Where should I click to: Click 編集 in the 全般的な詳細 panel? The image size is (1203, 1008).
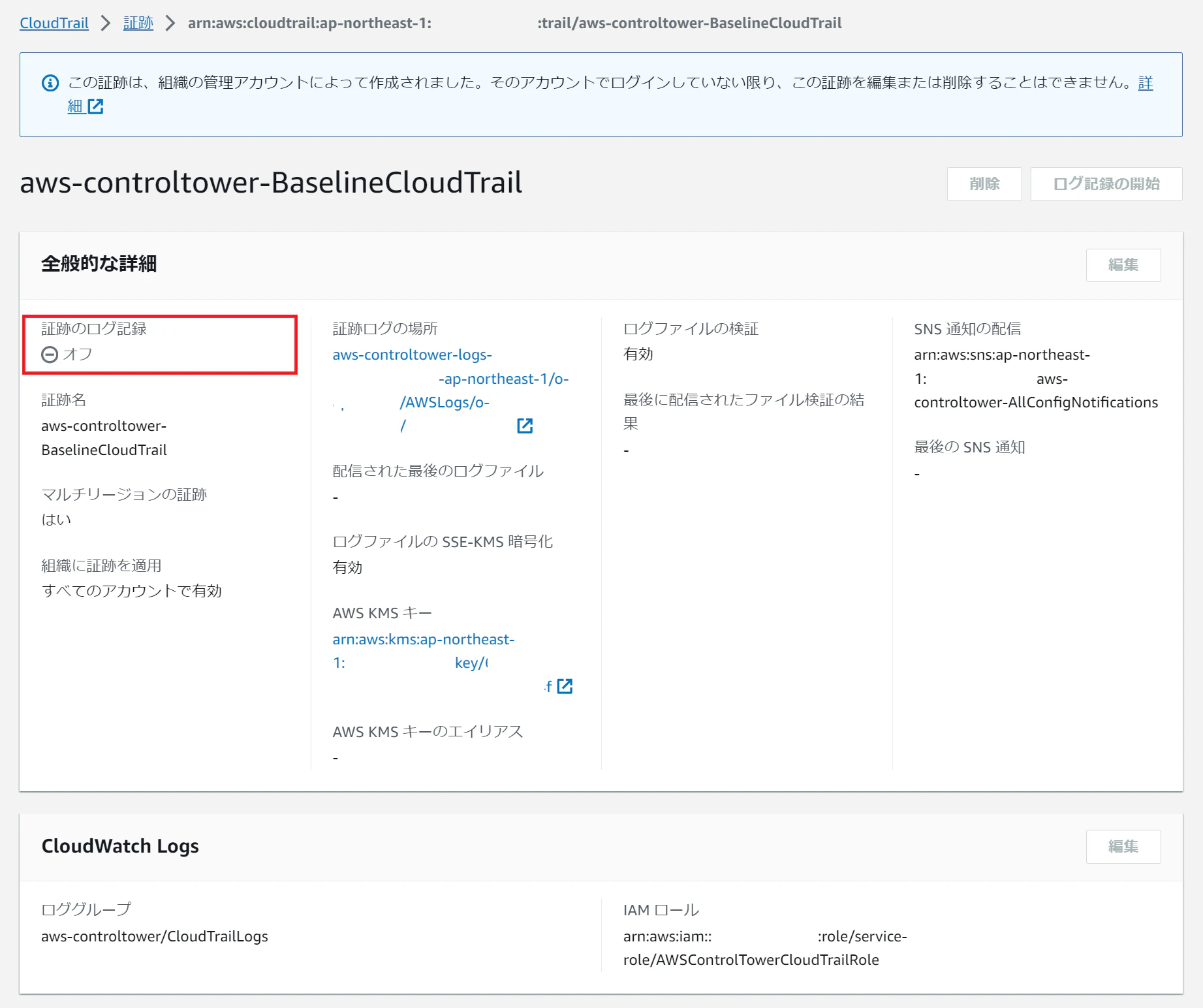(x=1123, y=265)
